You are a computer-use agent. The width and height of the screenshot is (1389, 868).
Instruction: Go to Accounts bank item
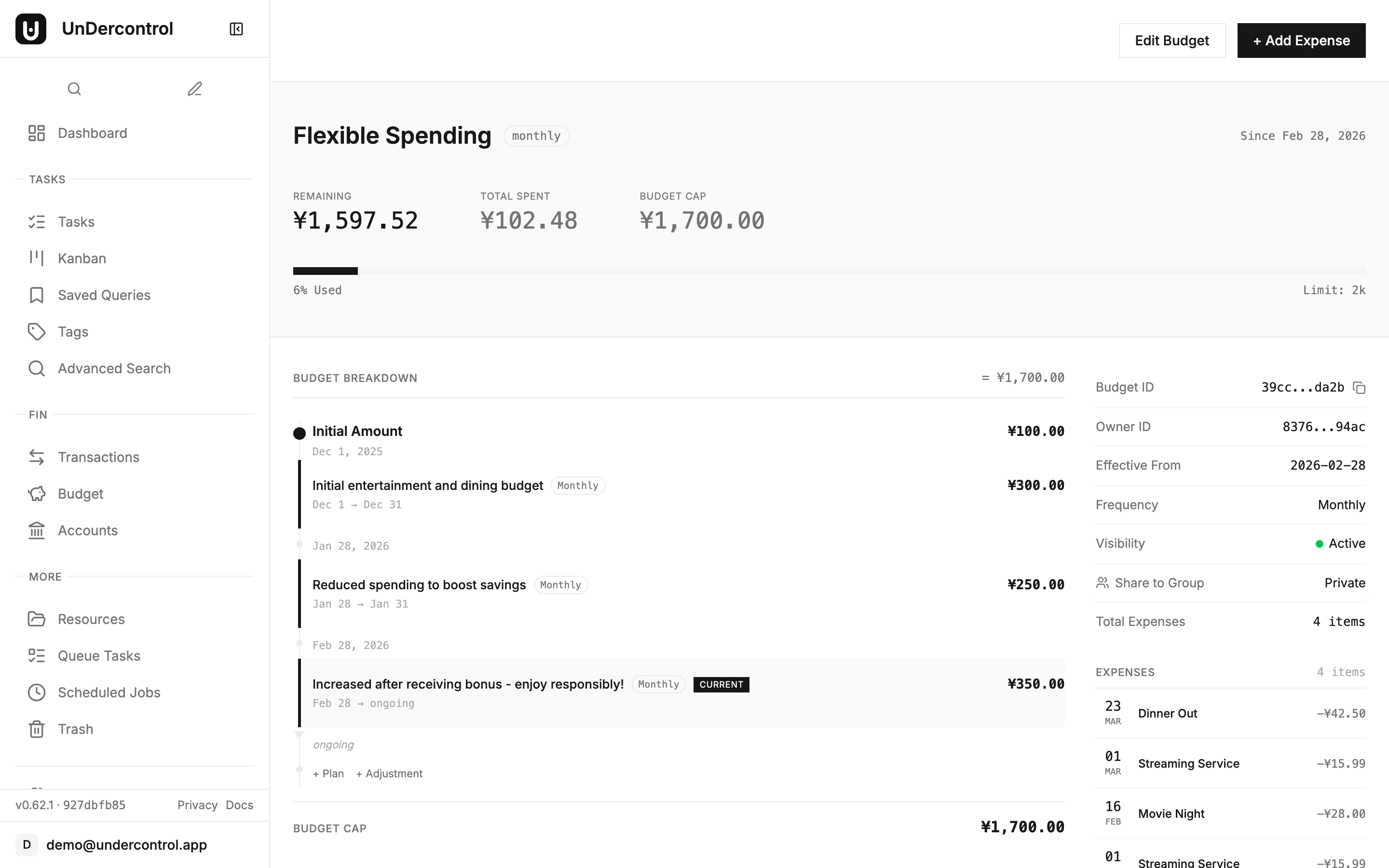(87, 530)
